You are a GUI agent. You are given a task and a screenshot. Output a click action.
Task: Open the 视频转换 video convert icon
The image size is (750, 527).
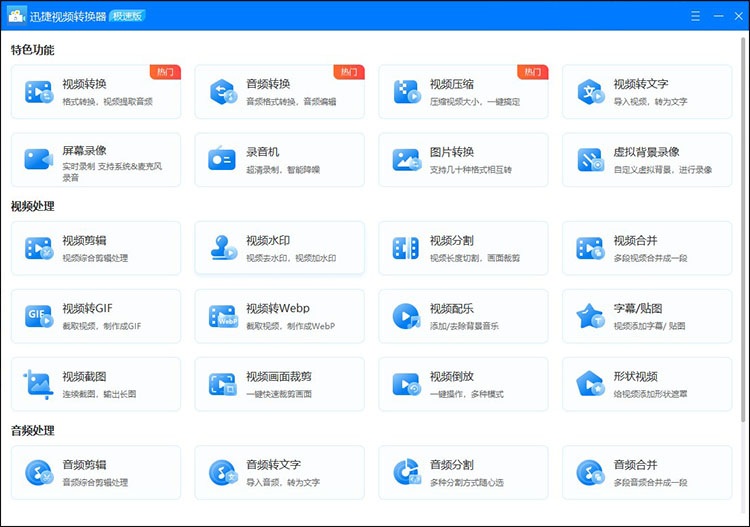39,92
